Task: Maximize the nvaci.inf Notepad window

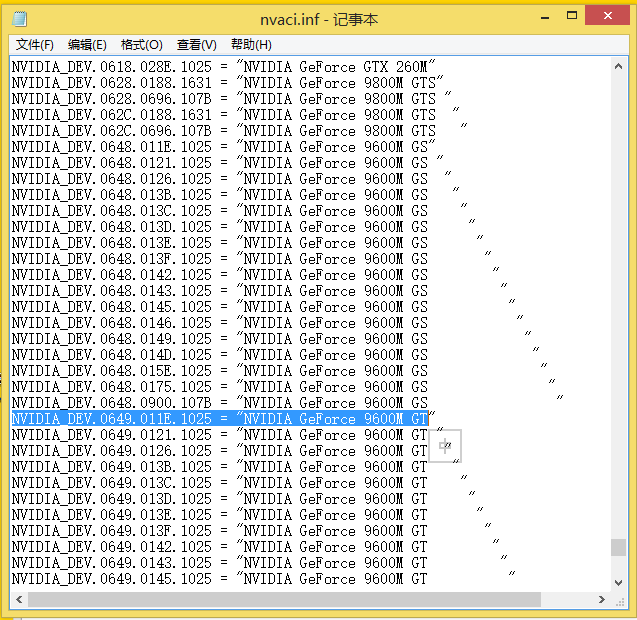Action: [x=572, y=16]
